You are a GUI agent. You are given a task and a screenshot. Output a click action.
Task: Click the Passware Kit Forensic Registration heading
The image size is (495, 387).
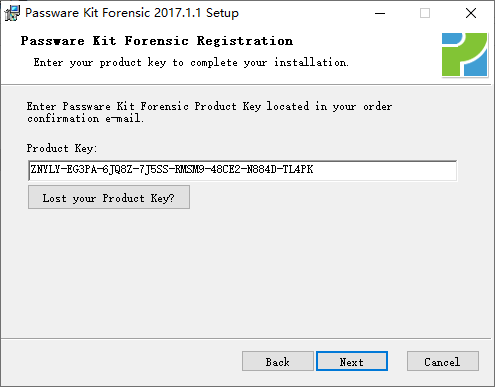[157, 41]
